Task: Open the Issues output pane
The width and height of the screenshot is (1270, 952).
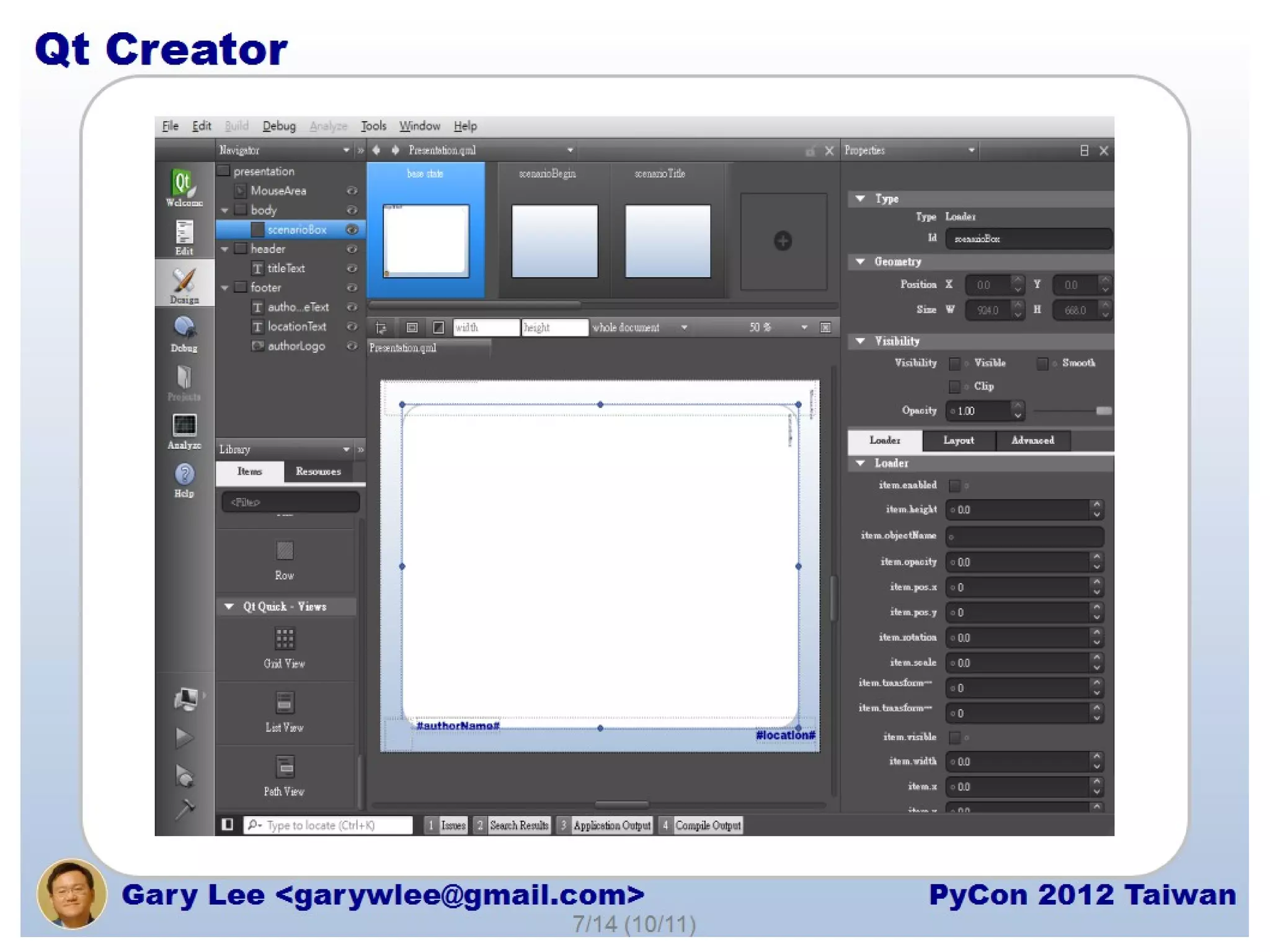Action: pos(453,825)
